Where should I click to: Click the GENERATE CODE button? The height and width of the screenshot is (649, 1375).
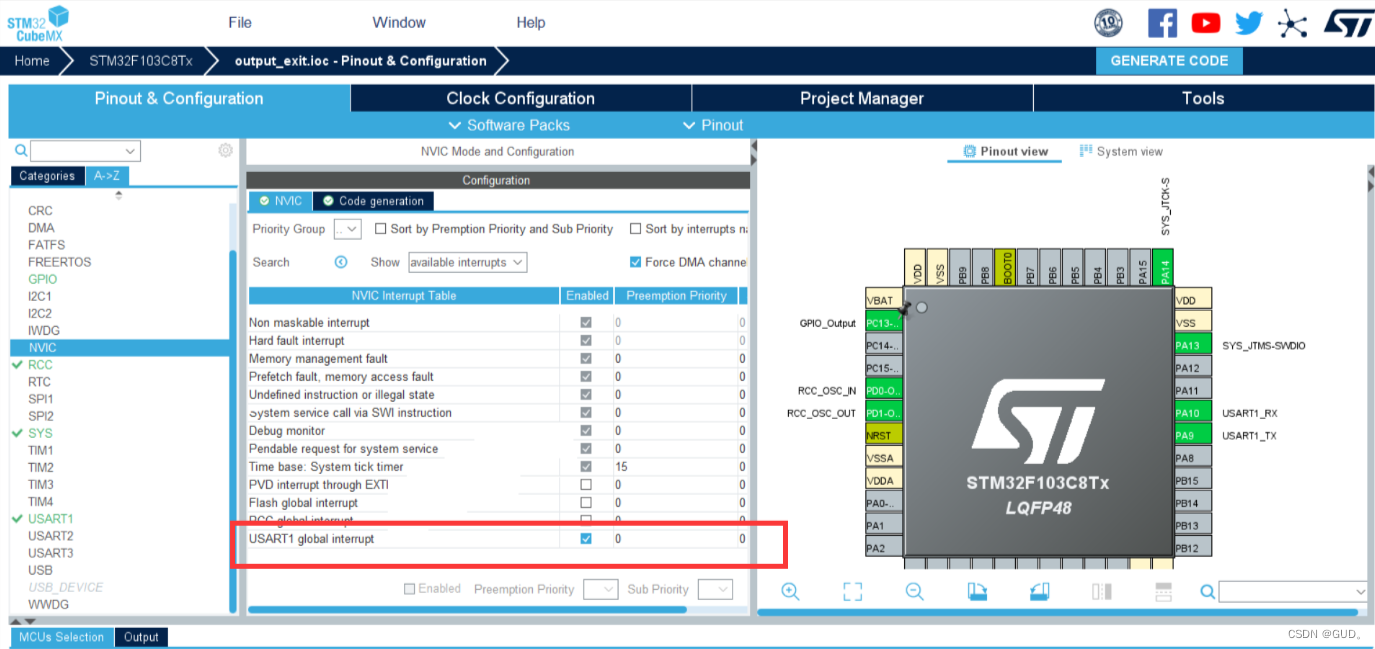coord(1169,60)
